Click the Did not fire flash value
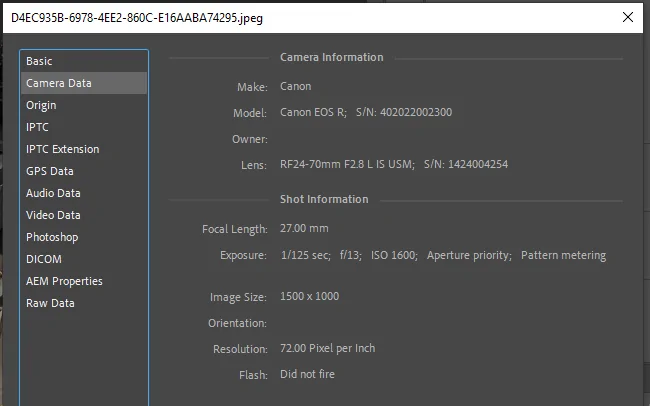The image size is (650, 406). tap(307, 374)
